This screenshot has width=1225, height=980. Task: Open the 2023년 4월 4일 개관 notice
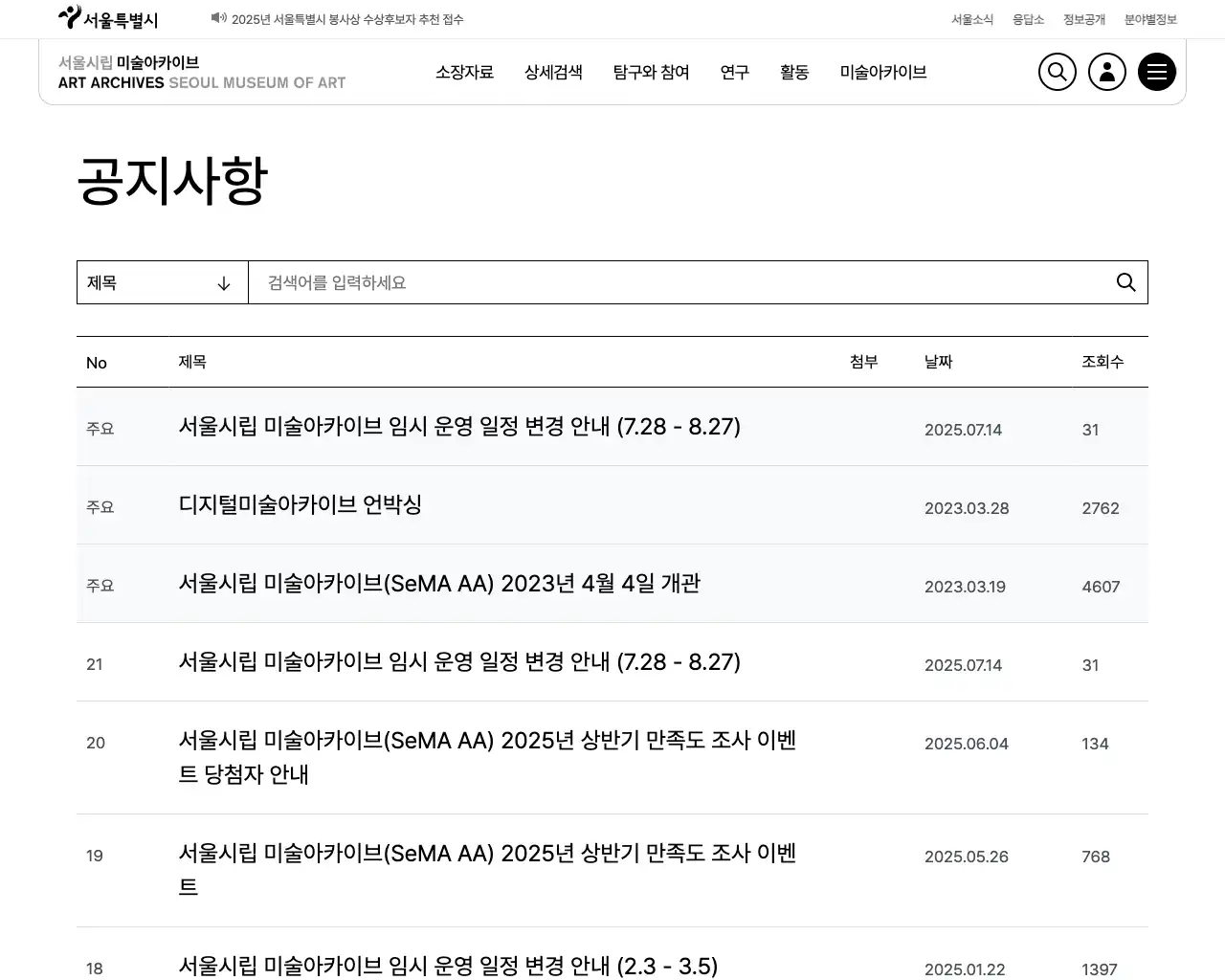click(439, 584)
